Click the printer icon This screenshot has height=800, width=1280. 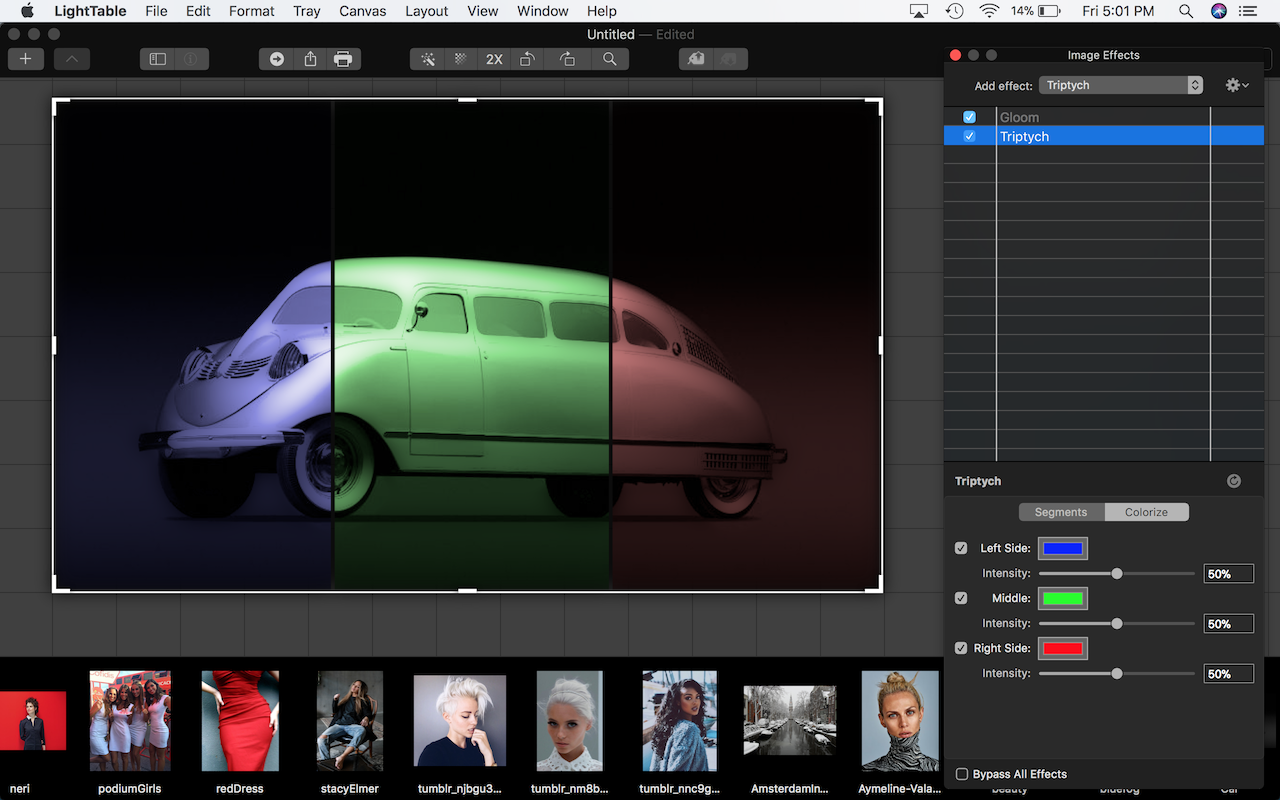[x=343, y=59]
